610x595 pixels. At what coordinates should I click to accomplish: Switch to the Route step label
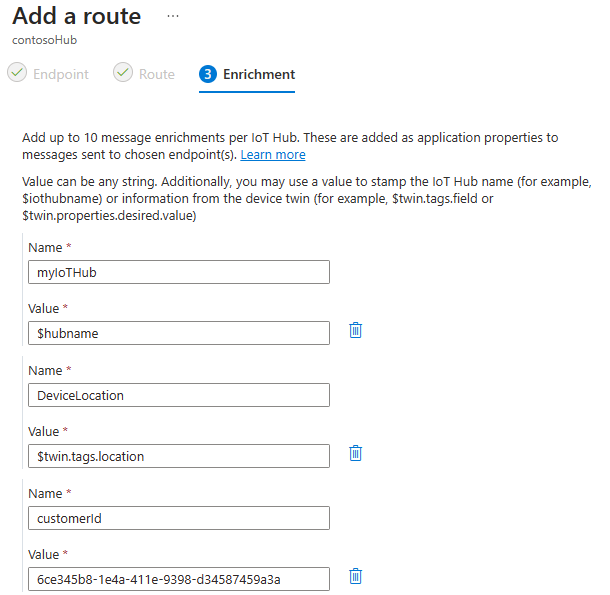(x=157, y=74)
